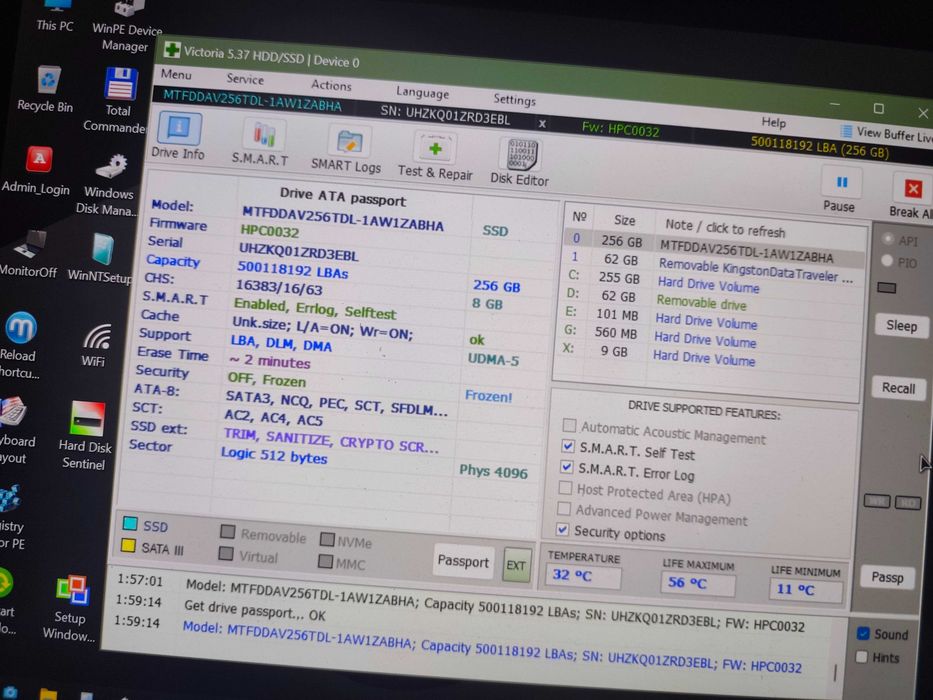This screenshot has width=933, height=700.
Task: Click the SSD cyan color swatch
Action: point(130,524)
